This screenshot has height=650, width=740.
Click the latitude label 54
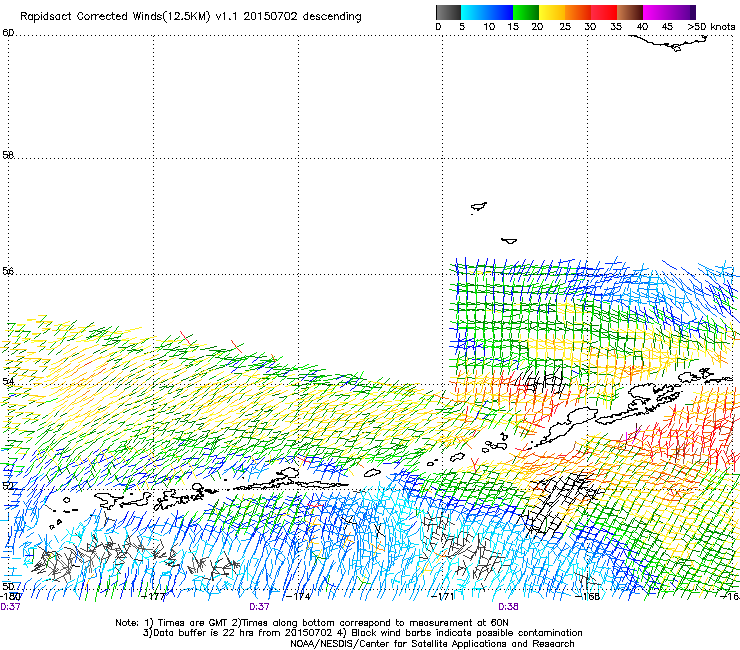point(8,381)
